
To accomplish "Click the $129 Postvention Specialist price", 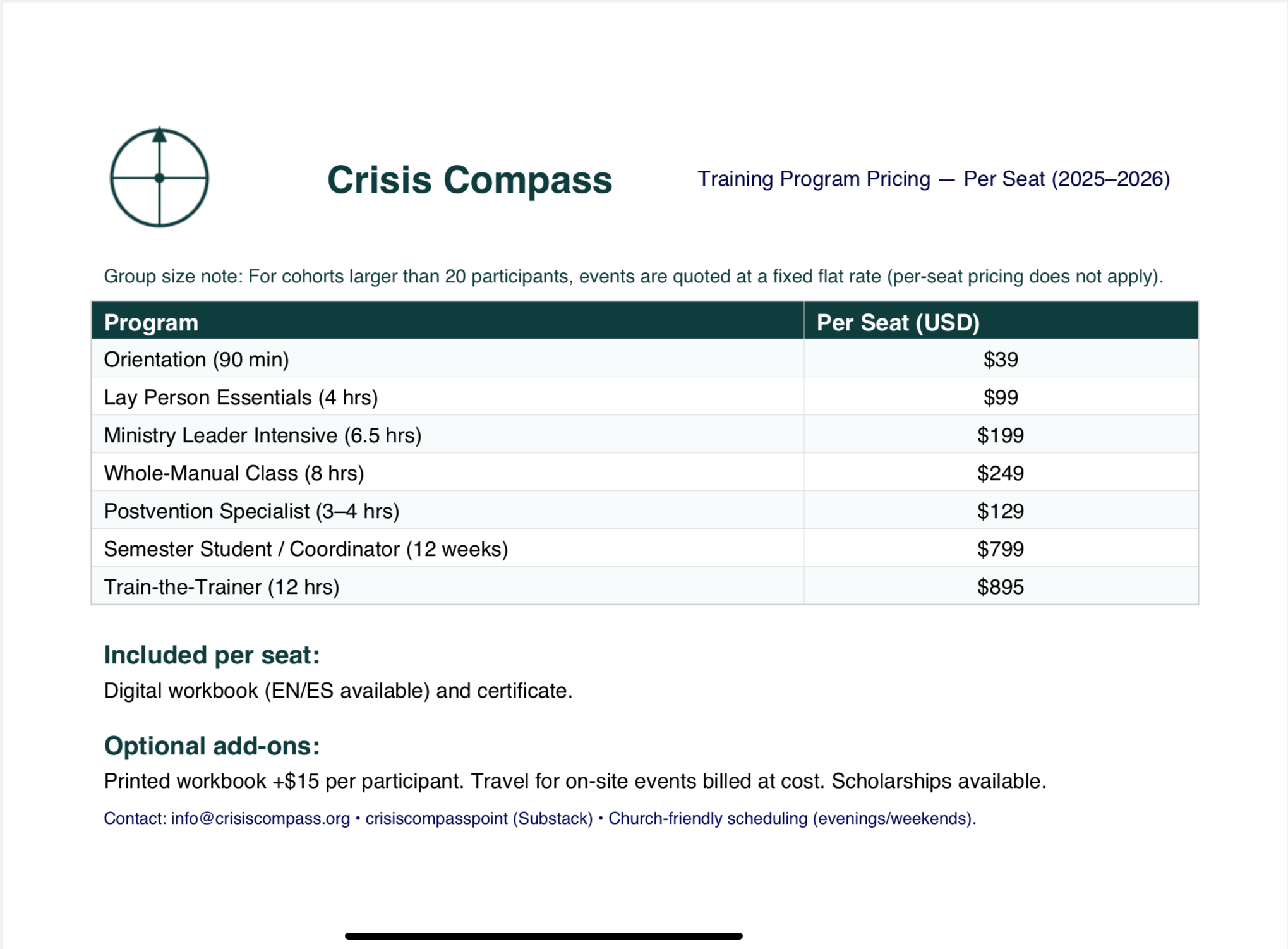I will tap(1000, 511).
